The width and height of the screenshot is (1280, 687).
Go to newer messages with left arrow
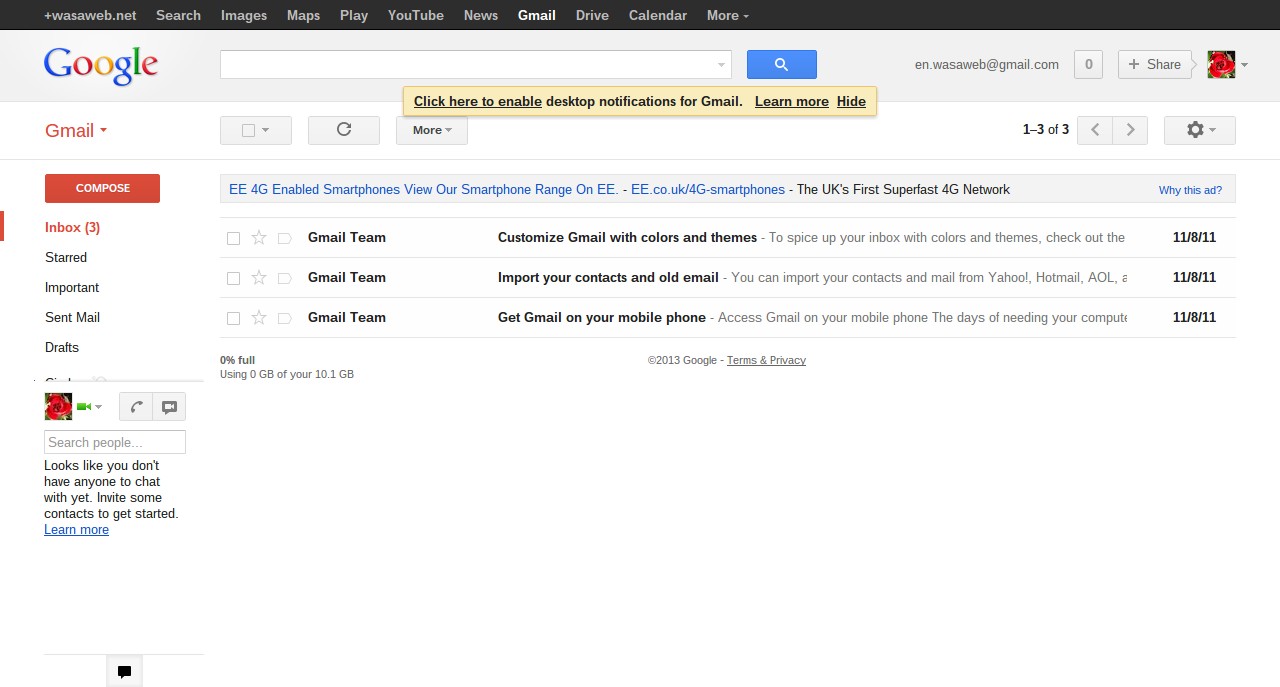click(1095, 130)
